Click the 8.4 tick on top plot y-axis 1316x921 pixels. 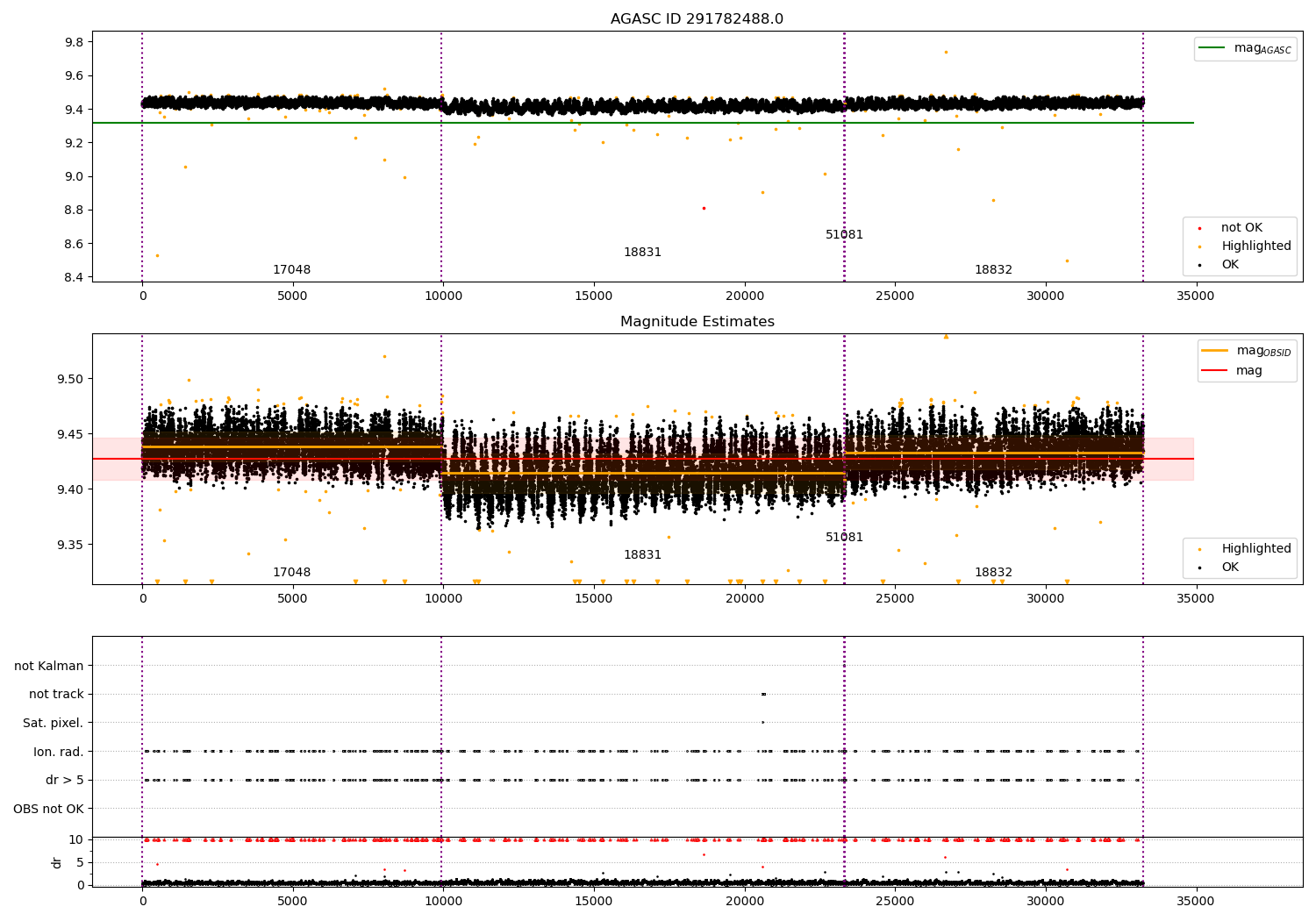coord(75,278)
